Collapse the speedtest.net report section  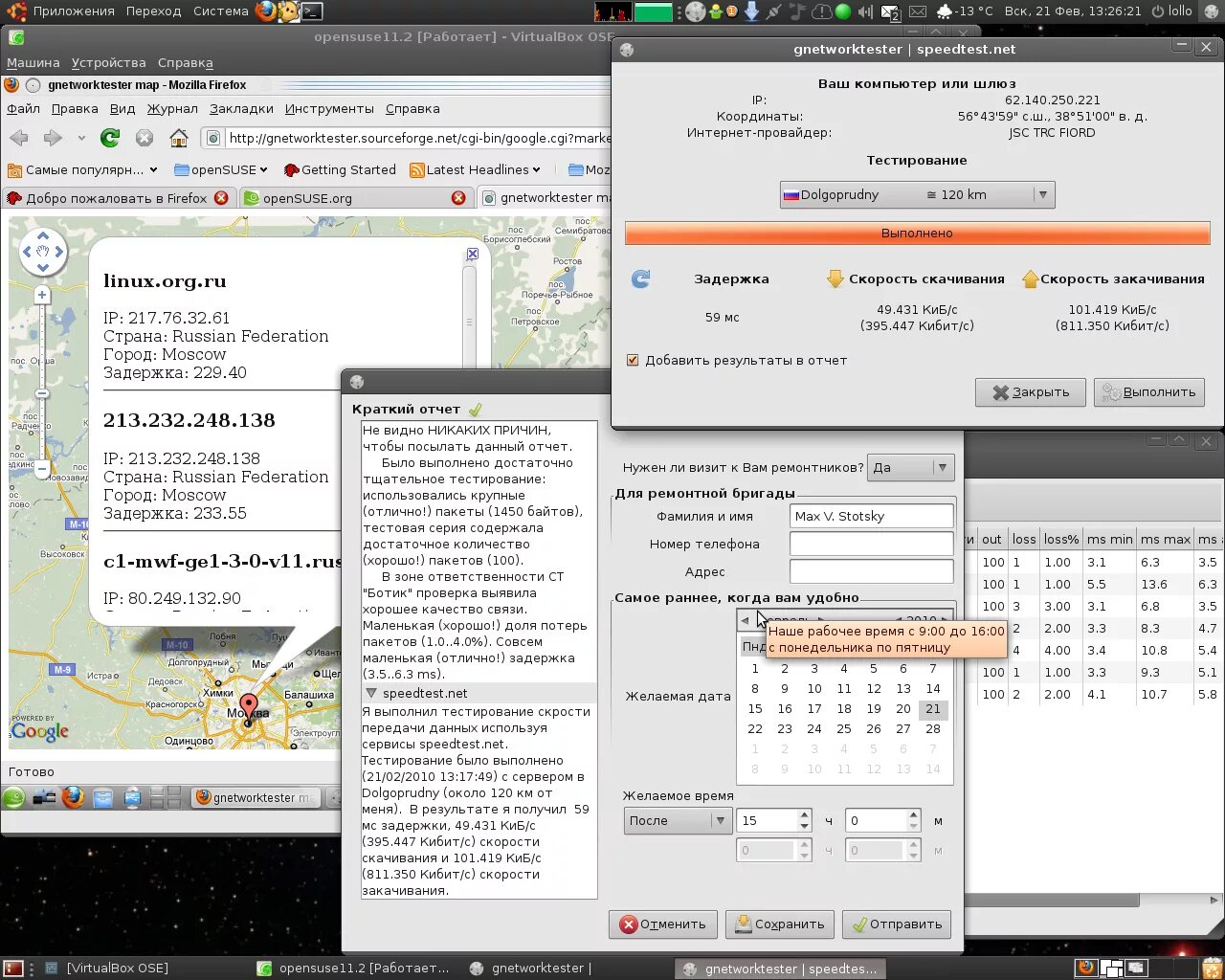(x=371, y=693)
